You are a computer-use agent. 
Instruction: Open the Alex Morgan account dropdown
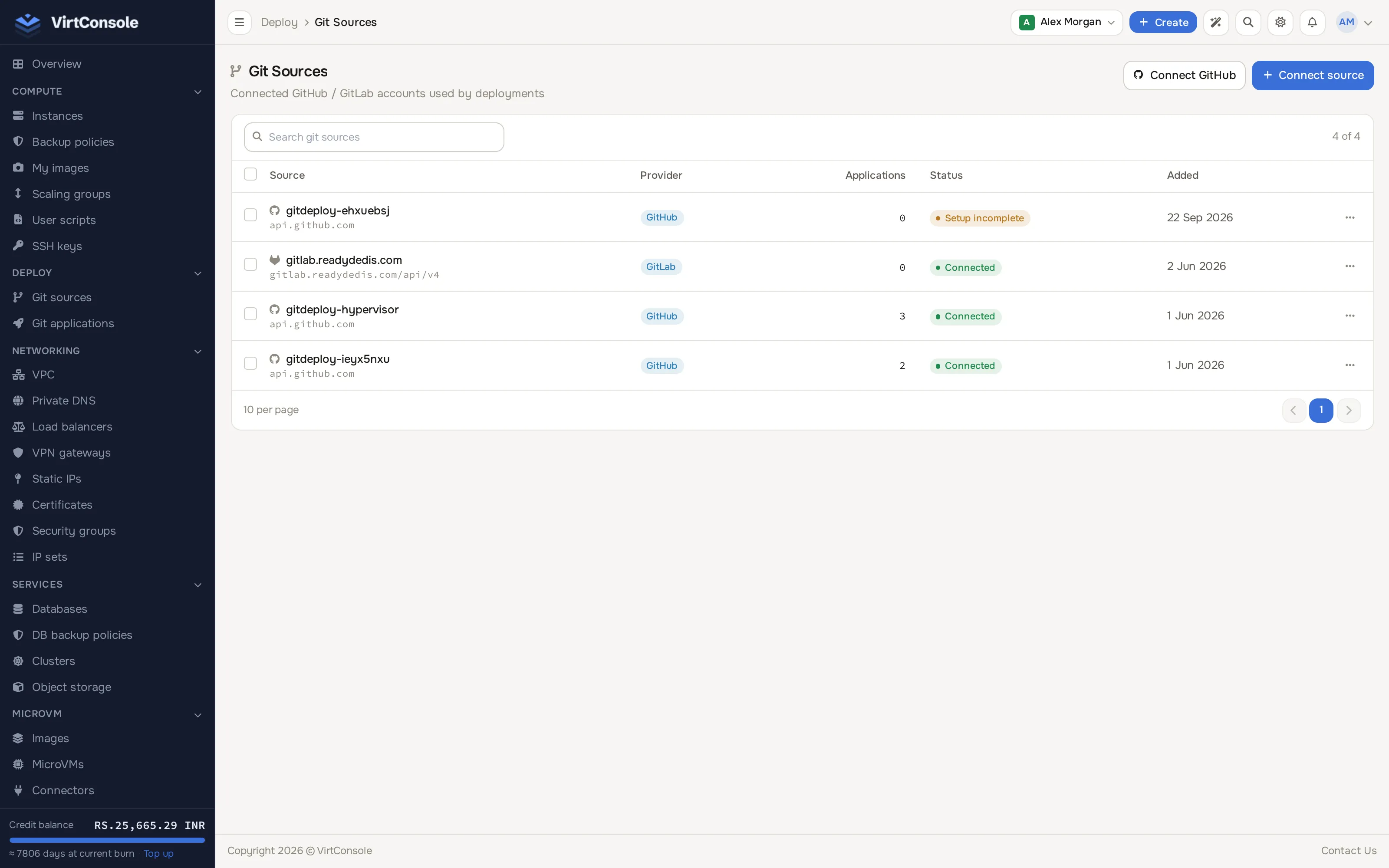tap(1066, 23)
